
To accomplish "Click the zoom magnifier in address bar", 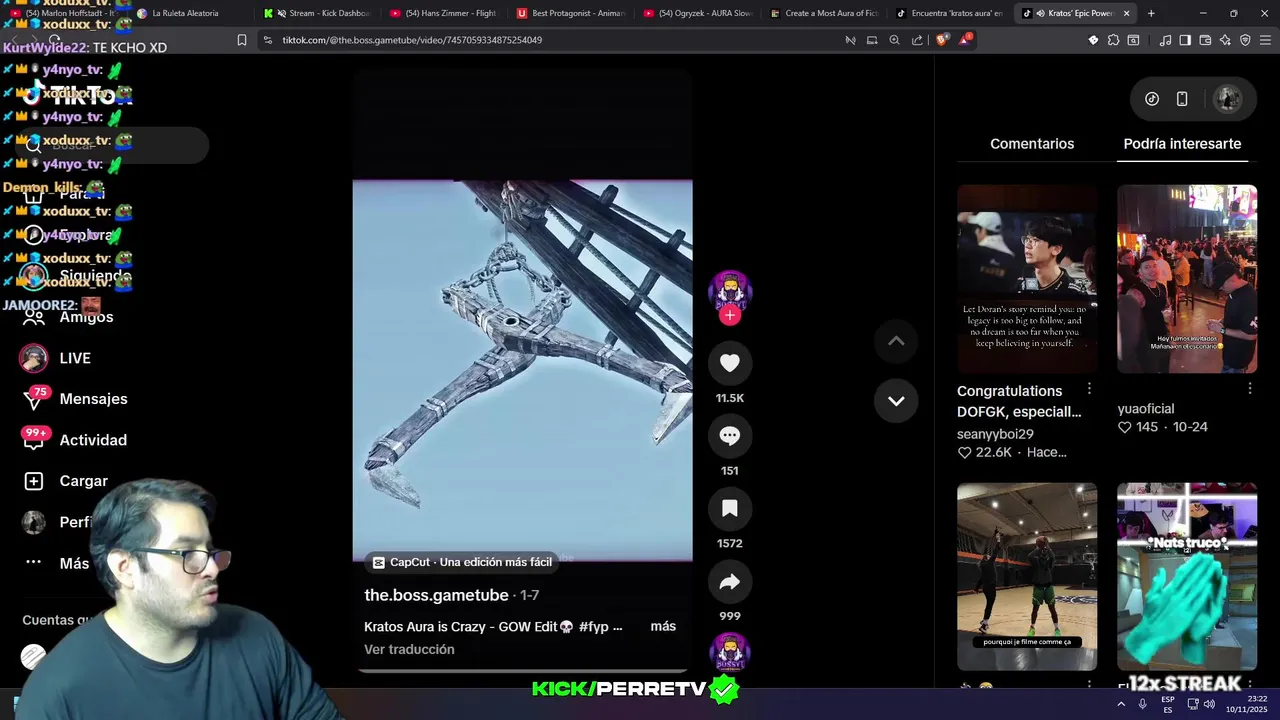I will click(x=894, y=40).
